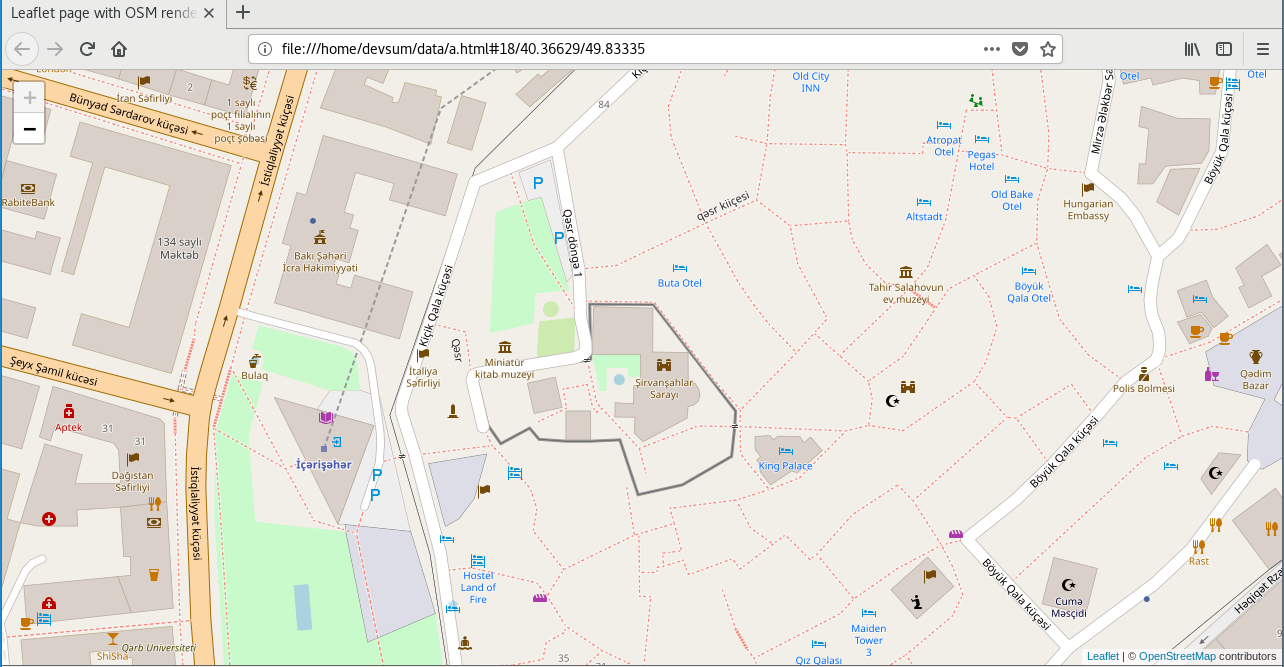Open the OpenStreetMap contributors link
1284x667 pixels.
[1177, 656]
